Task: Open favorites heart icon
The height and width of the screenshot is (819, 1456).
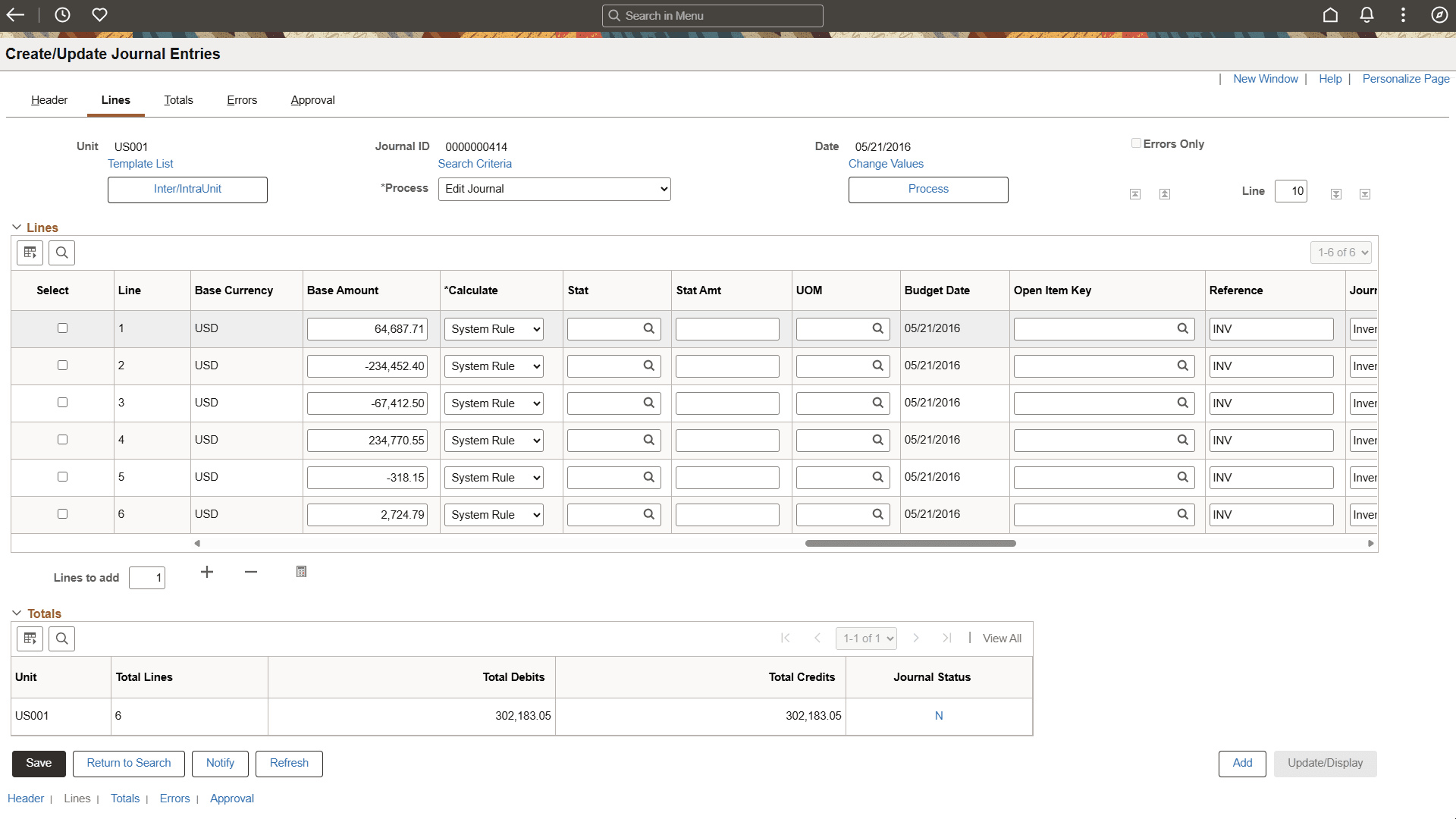Action: (99, 15)
